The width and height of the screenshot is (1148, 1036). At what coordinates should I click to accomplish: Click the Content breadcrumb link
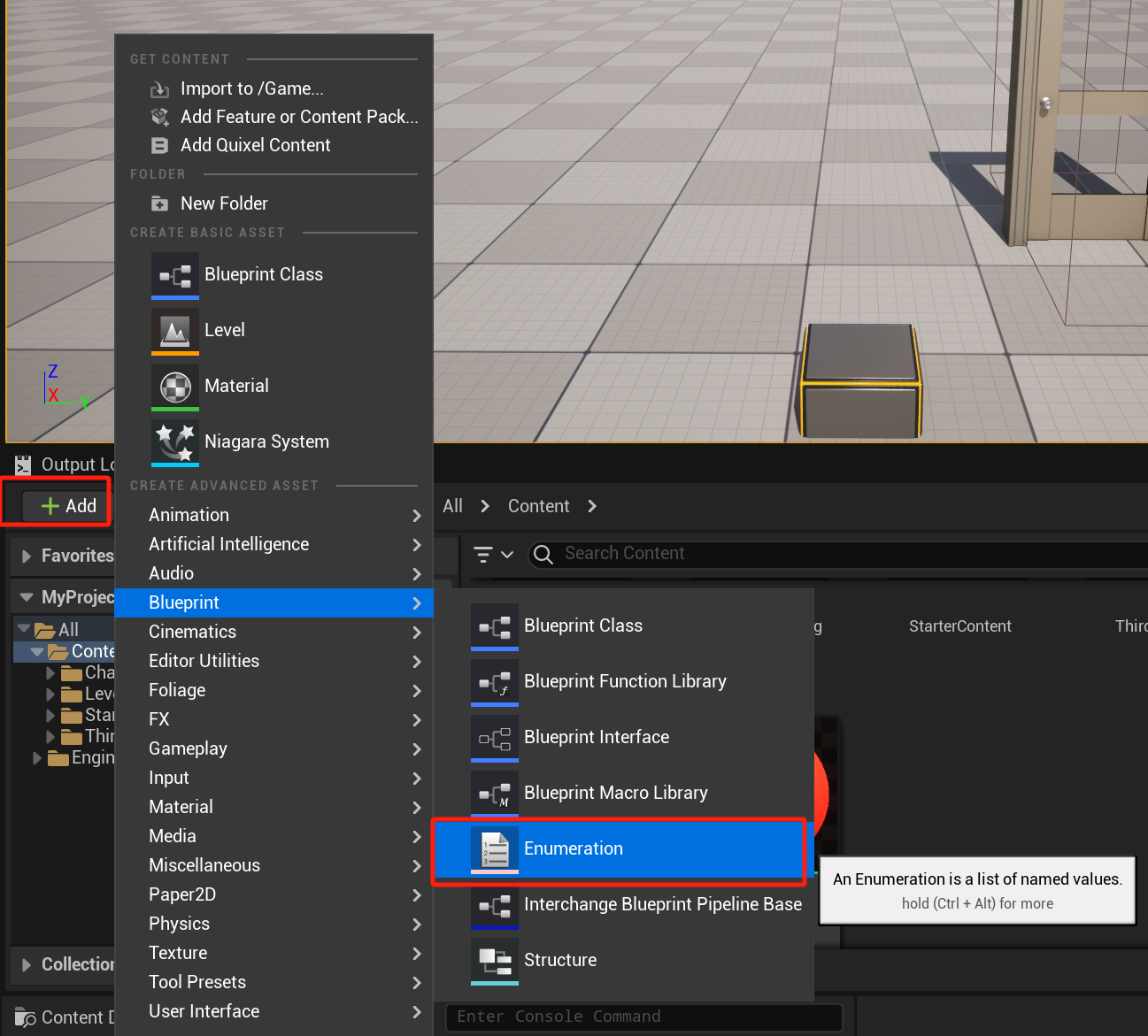point(538,506)
